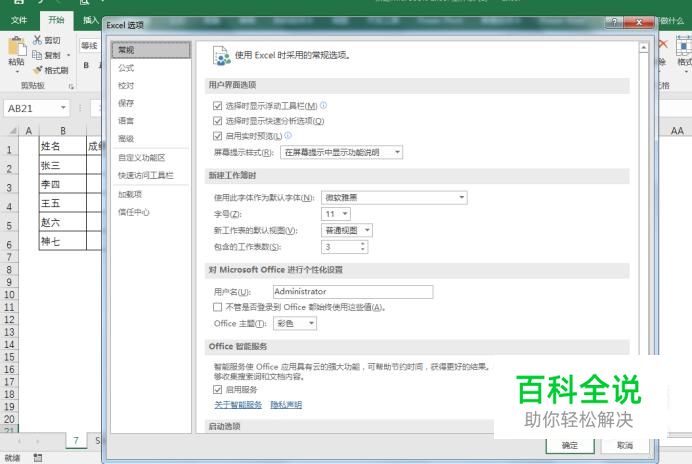Image resolution: width=692 pixels, height=464 pixels.
Task: Expand the Paste options arrow below Paste
Action: (x=17, y=72)
